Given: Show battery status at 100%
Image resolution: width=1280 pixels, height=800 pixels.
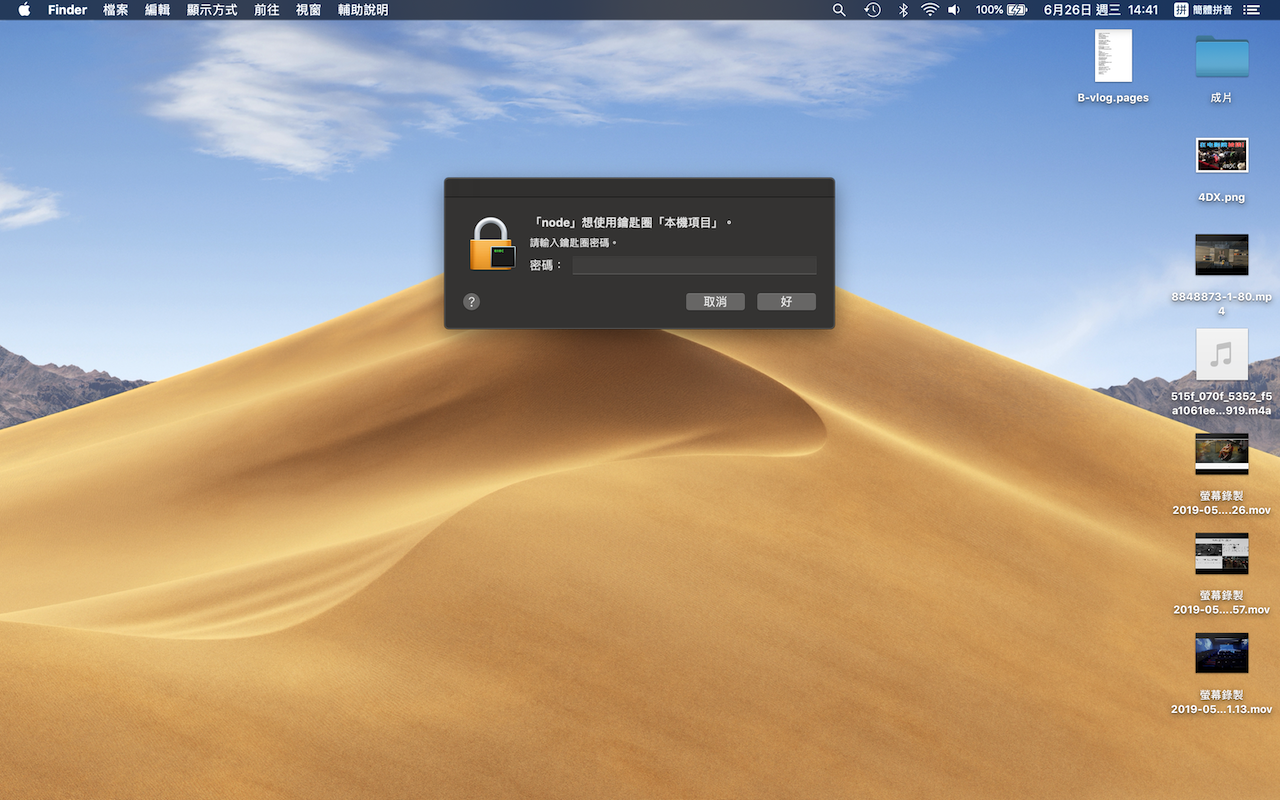Looking at the screenshot, I should (1001, 10).
